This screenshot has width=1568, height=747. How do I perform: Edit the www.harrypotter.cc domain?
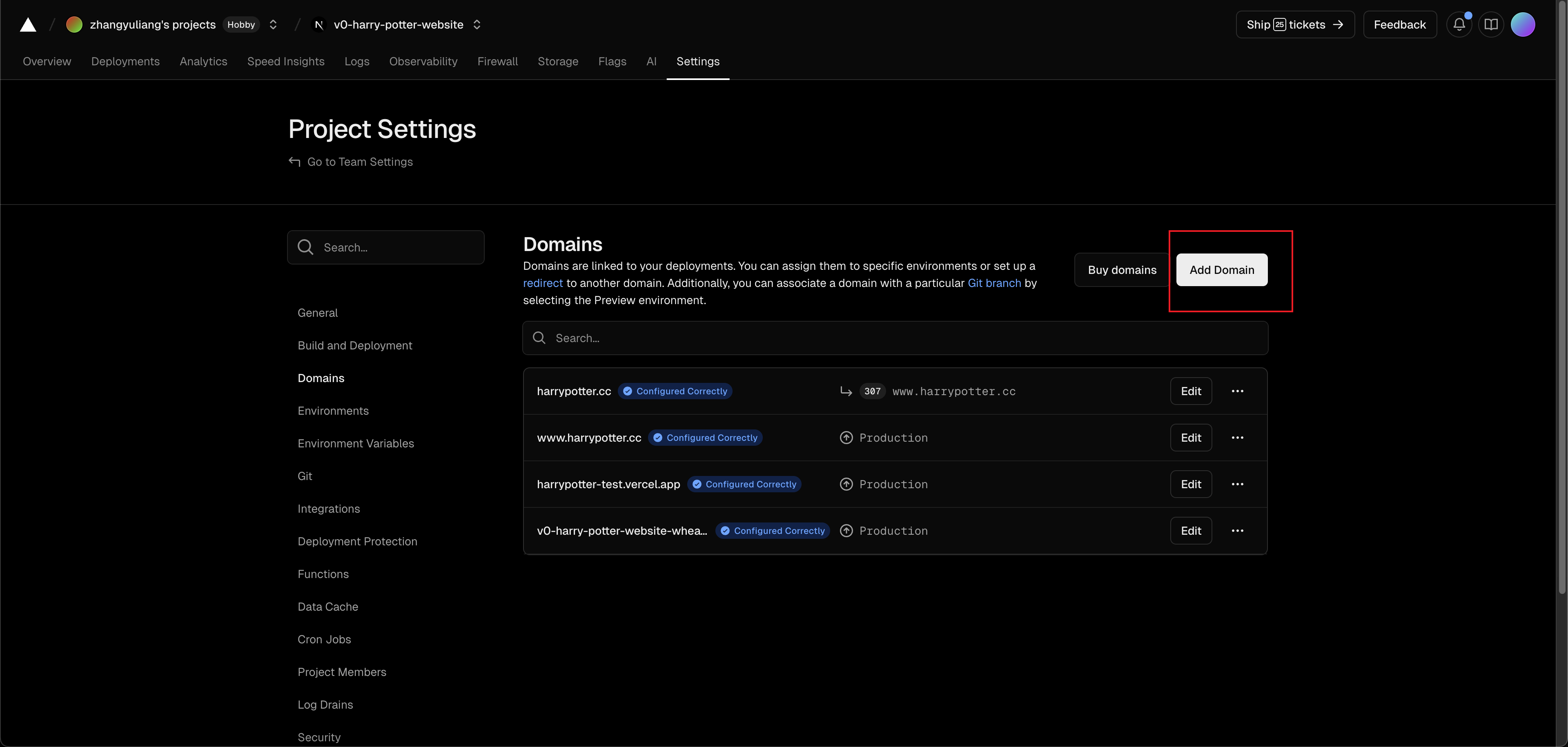tap(1191, 437)
